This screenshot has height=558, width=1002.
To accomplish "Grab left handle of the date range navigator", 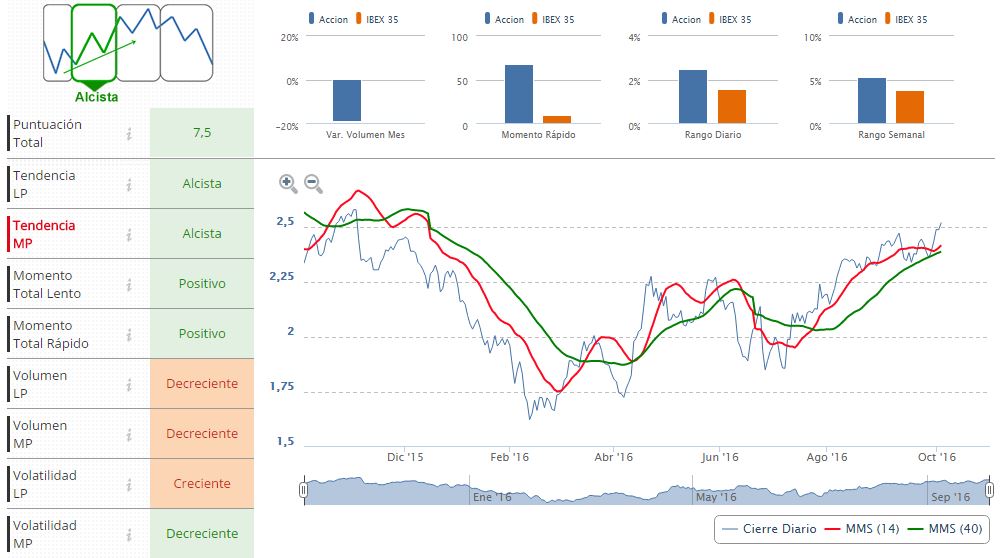I will click(304, 490).
